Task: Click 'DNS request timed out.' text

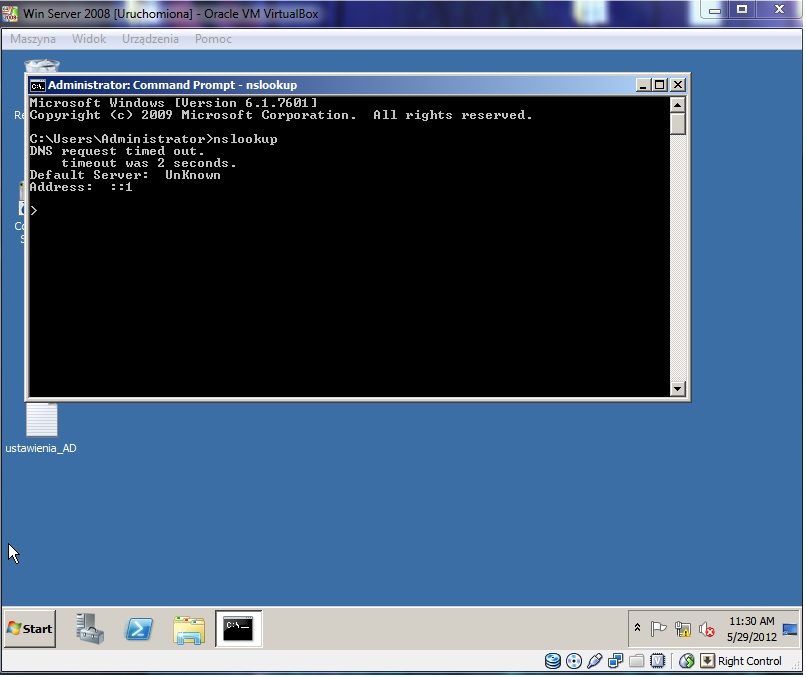Action: click(117, 151)
